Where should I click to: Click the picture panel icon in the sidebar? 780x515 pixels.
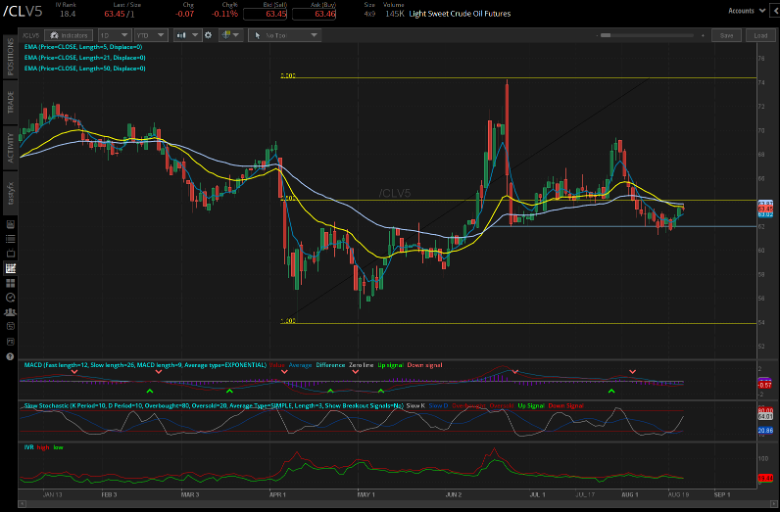tap(10, 225)
